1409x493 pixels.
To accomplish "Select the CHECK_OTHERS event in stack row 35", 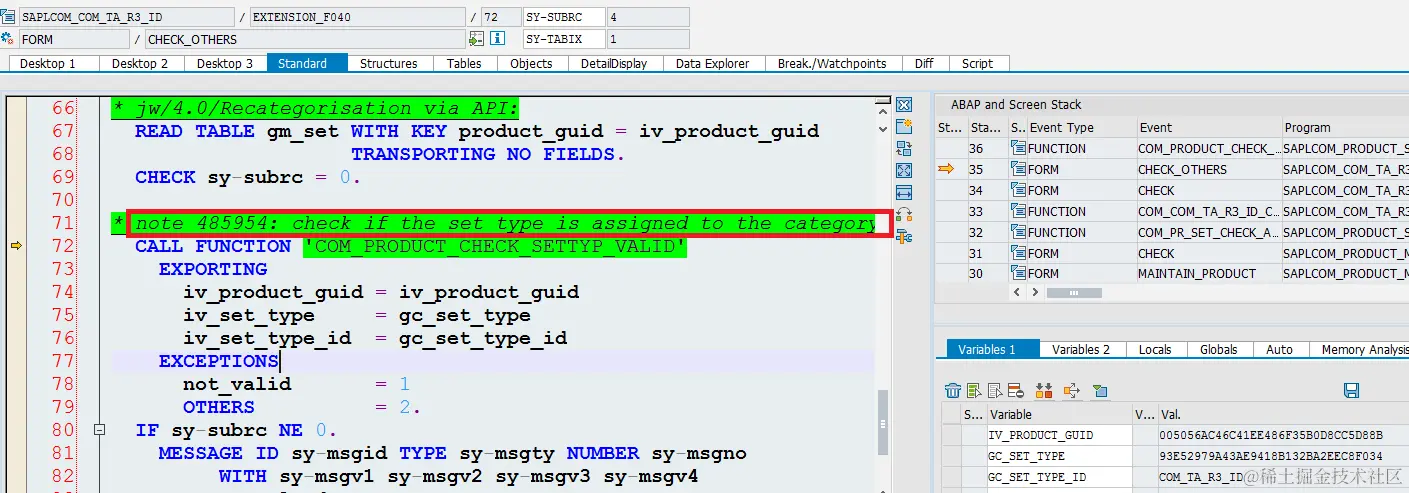I will 1208,169.
